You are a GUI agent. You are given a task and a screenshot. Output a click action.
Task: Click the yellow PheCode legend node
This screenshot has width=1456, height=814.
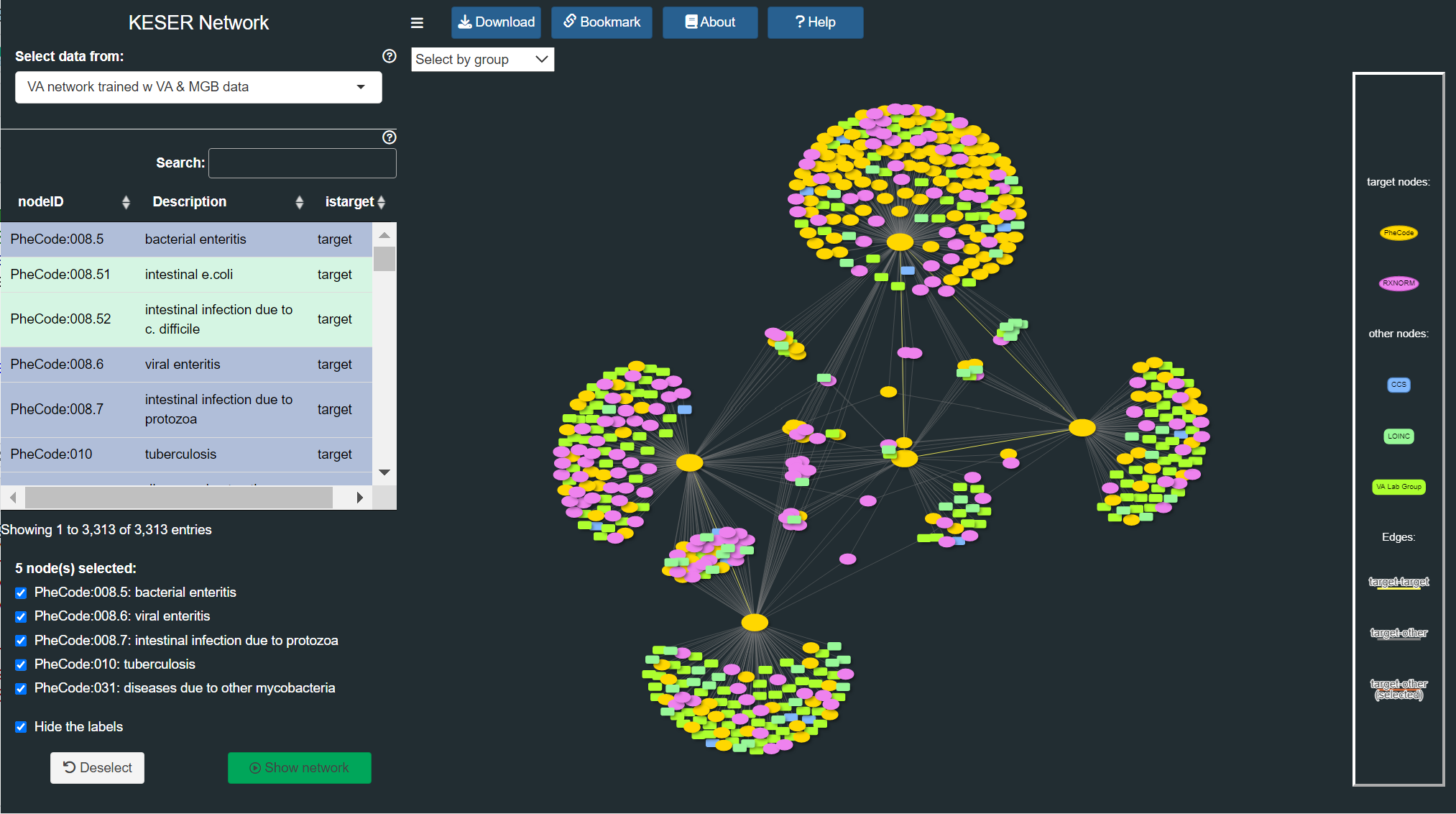[1398, 233]
